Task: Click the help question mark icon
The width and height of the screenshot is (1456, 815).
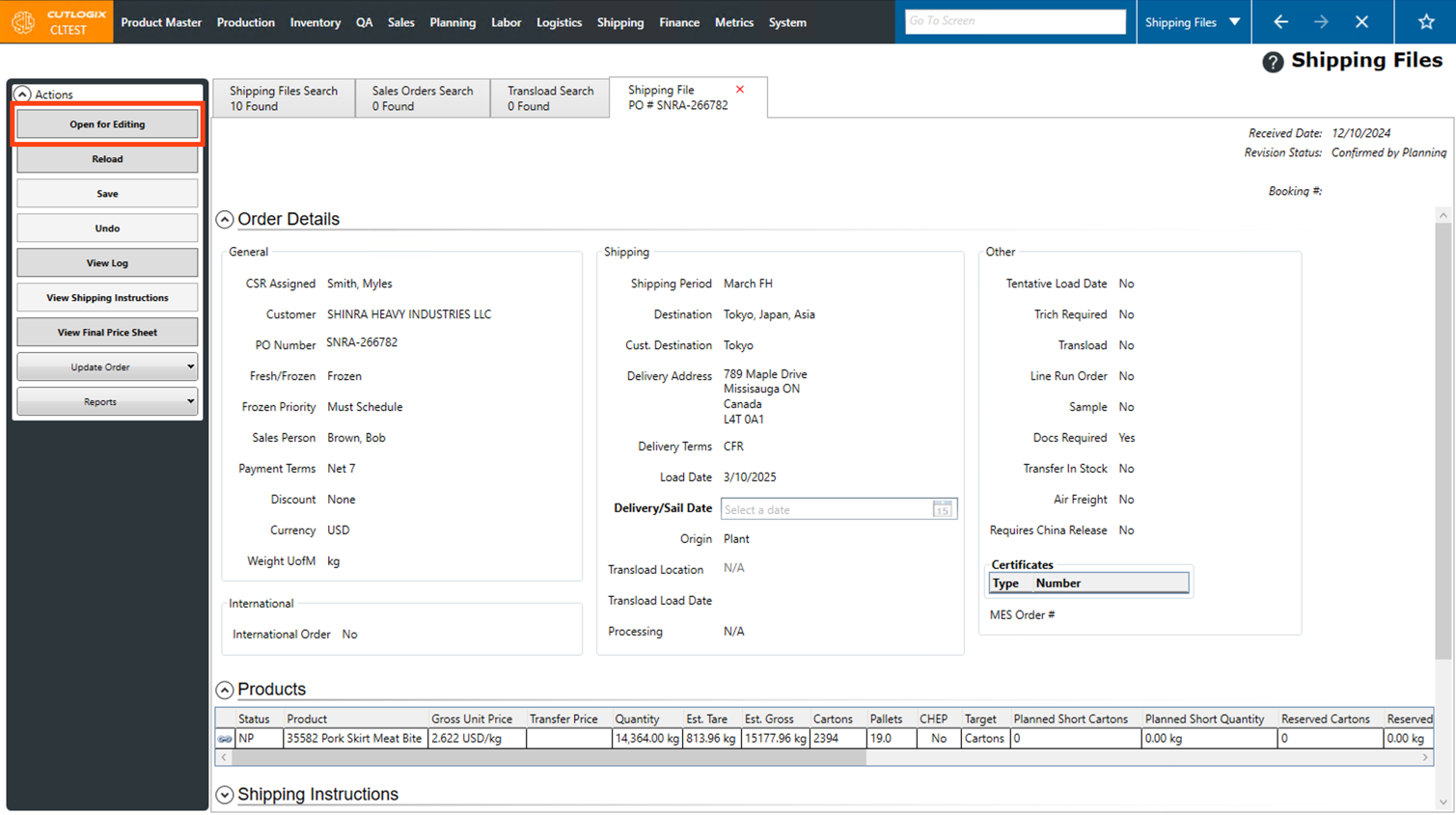Action: click(x=1273, y=62)
